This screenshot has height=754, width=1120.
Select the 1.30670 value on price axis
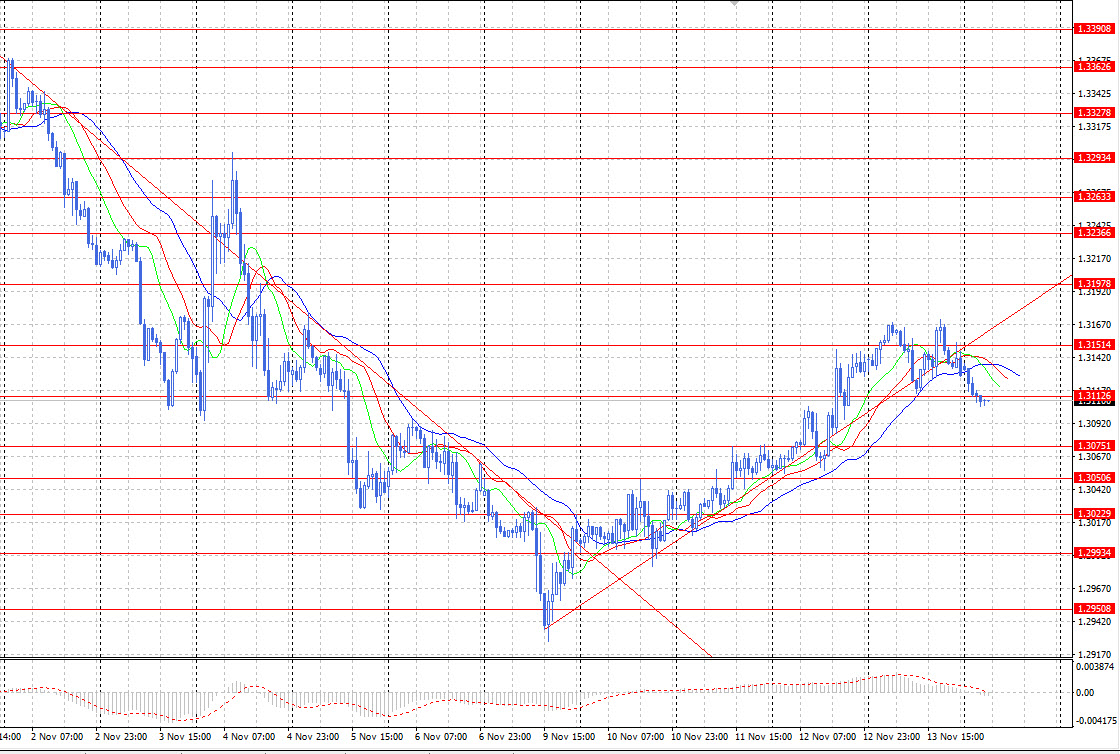pos(1094,457)
